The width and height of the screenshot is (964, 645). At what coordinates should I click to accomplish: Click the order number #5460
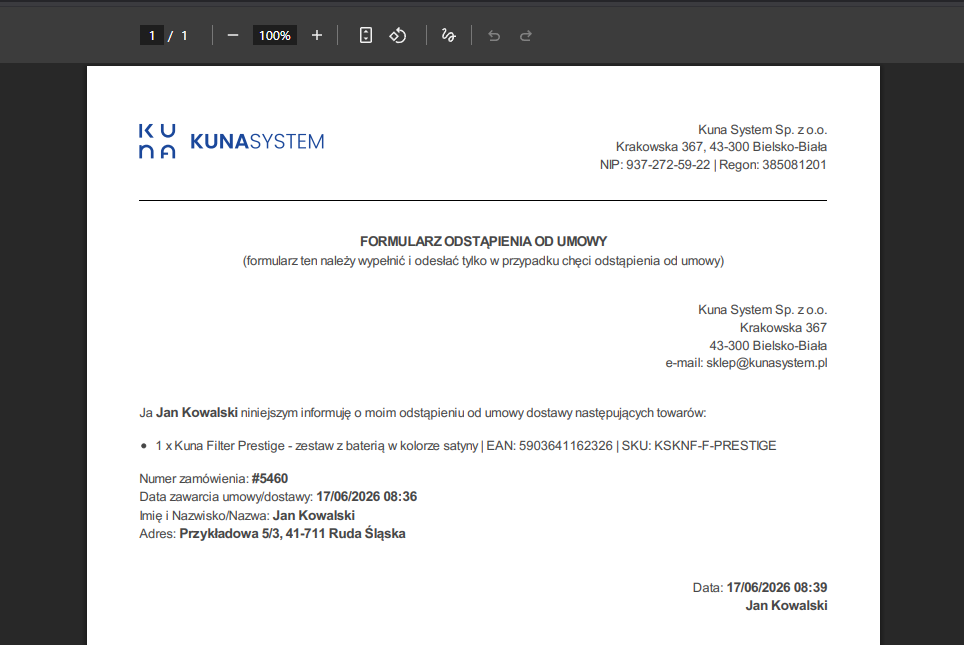click(x=270, y=478)
